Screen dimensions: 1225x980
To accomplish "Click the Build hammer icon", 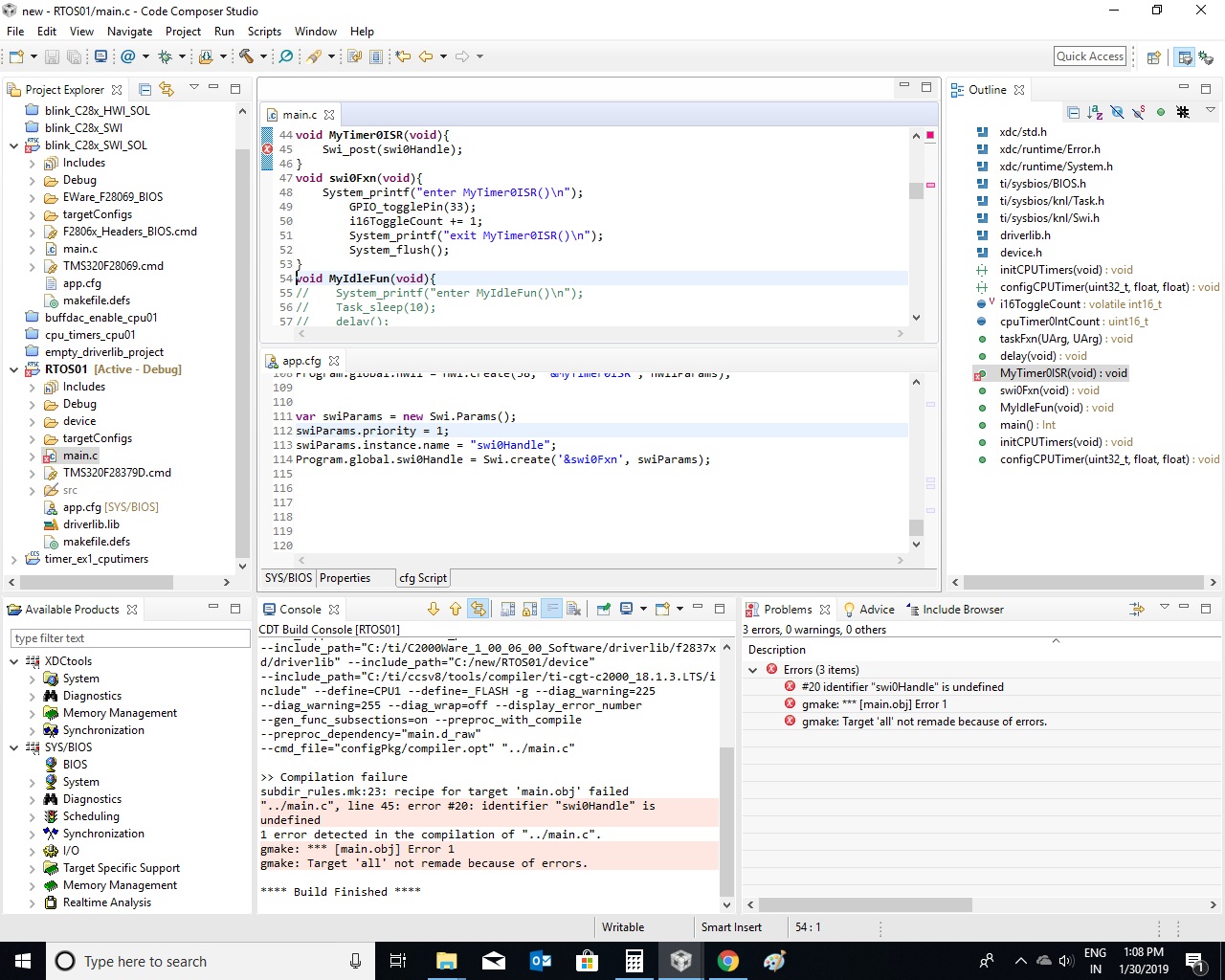I will (247, 56).
